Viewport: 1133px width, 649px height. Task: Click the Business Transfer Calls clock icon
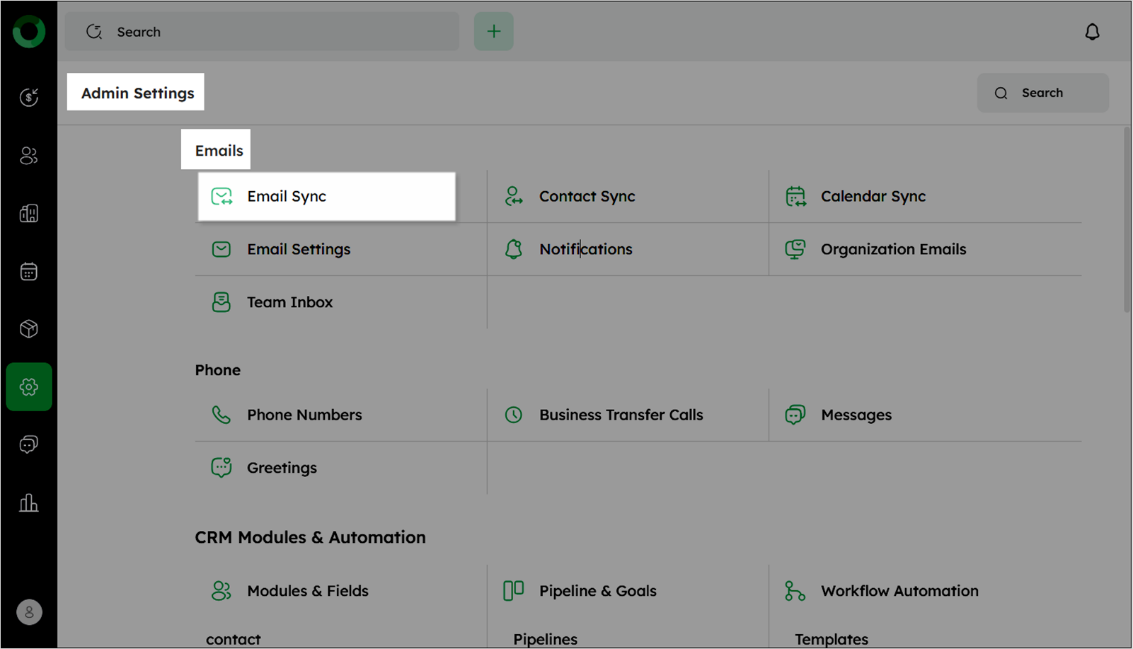pyautogui.click(x=514, y=415)
